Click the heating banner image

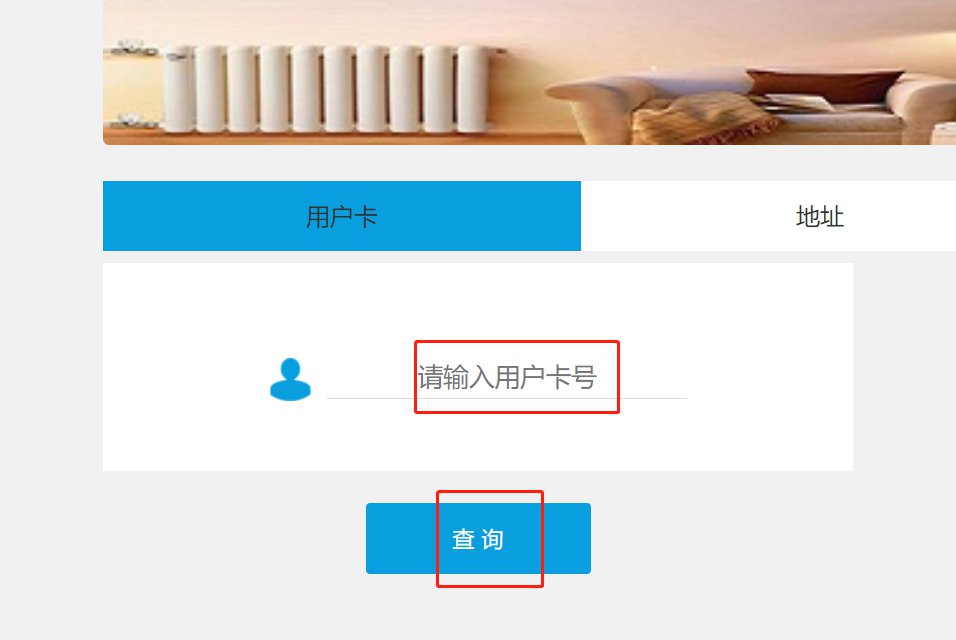click(529, 72)
